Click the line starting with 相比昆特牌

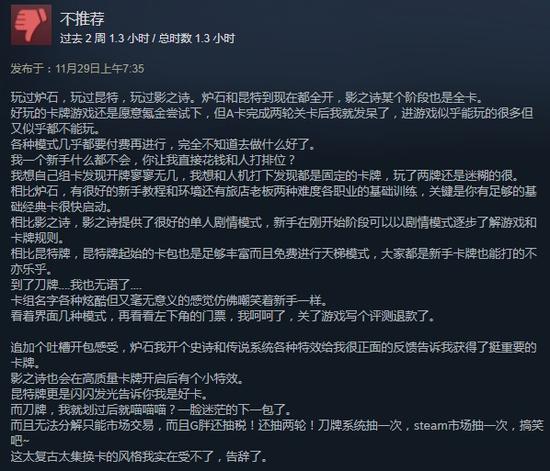tap(274, 253)
